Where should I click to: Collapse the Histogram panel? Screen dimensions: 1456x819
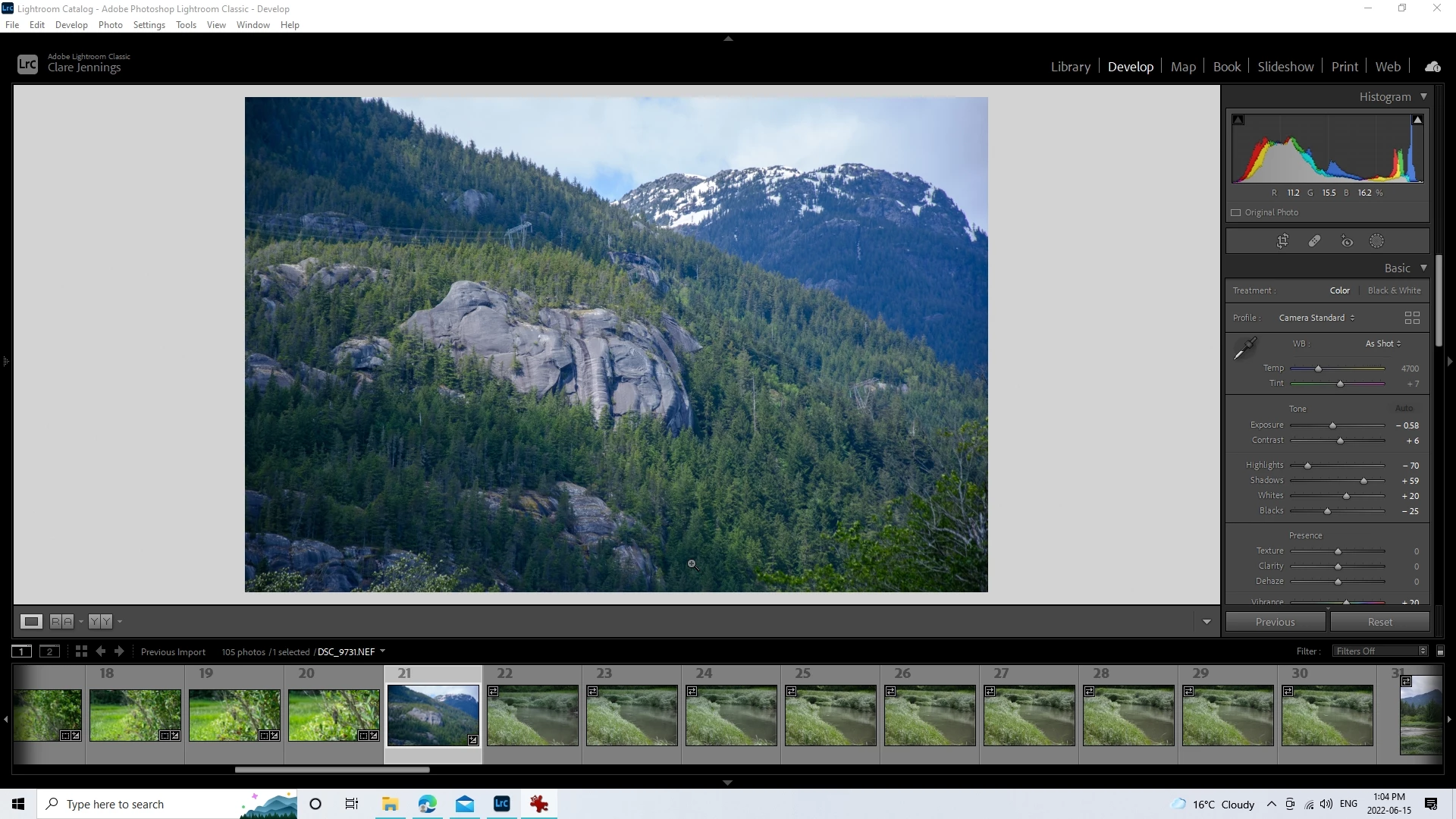coord(1423,96)
